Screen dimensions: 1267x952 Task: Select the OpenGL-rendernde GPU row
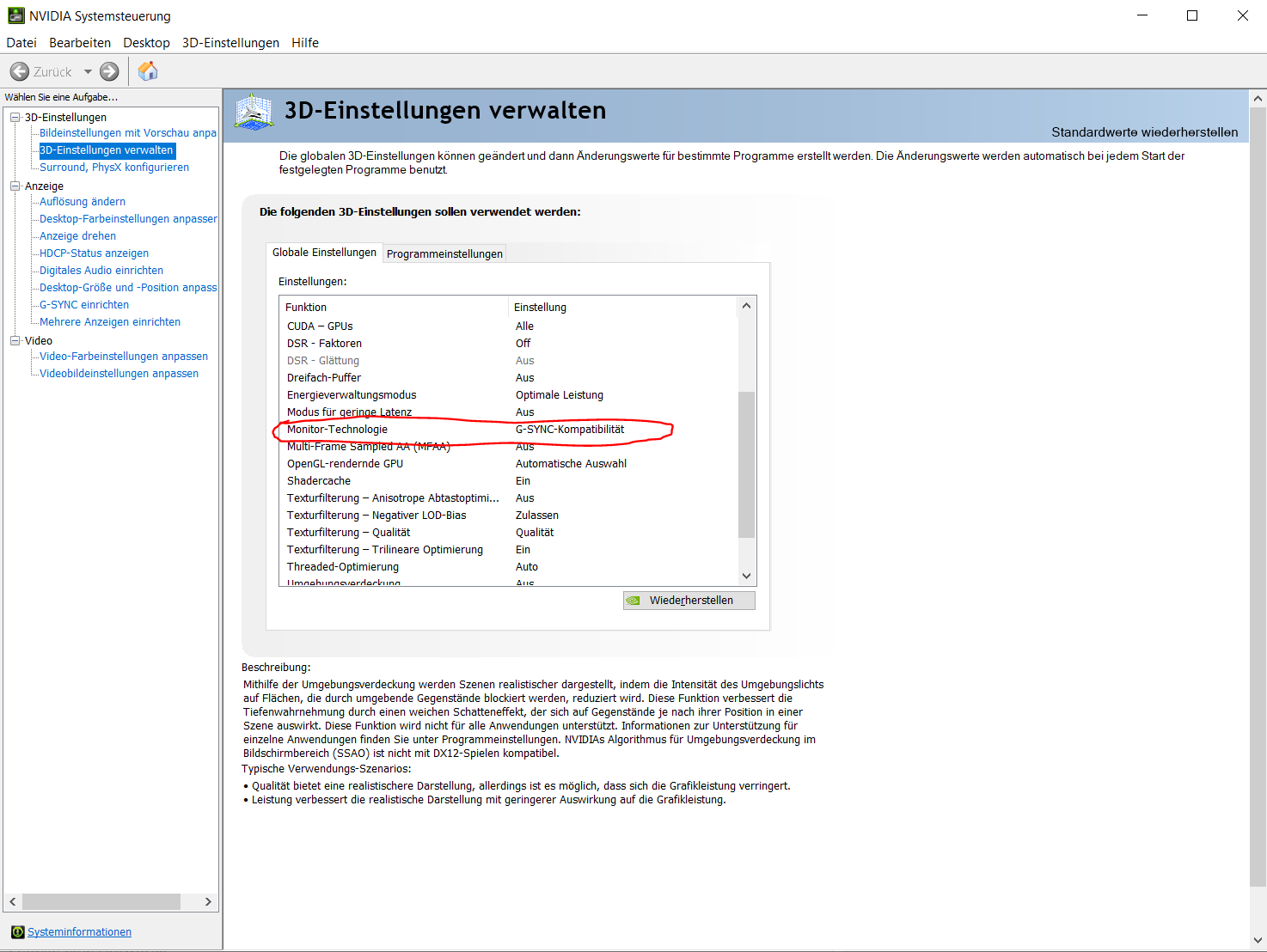(x=509, y=464)
